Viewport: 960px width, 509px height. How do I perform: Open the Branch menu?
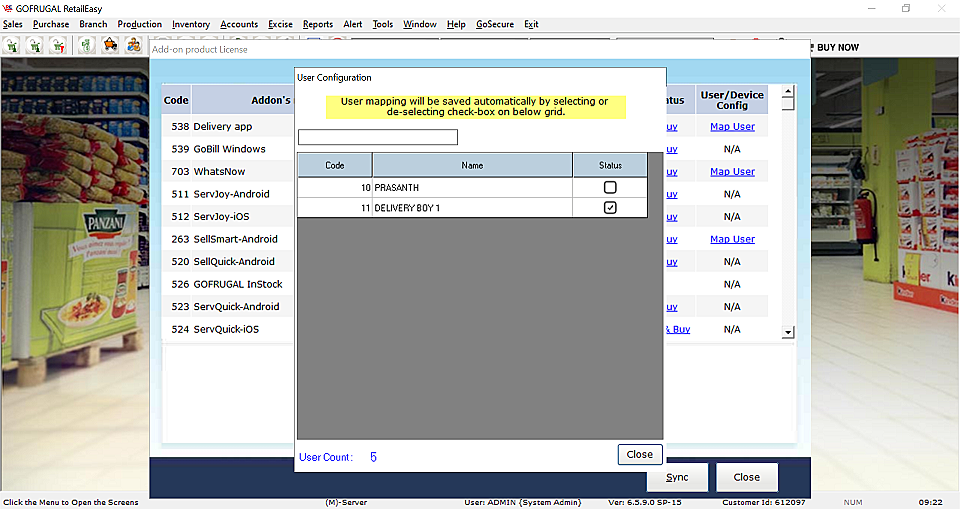click(x=93, y=24)
